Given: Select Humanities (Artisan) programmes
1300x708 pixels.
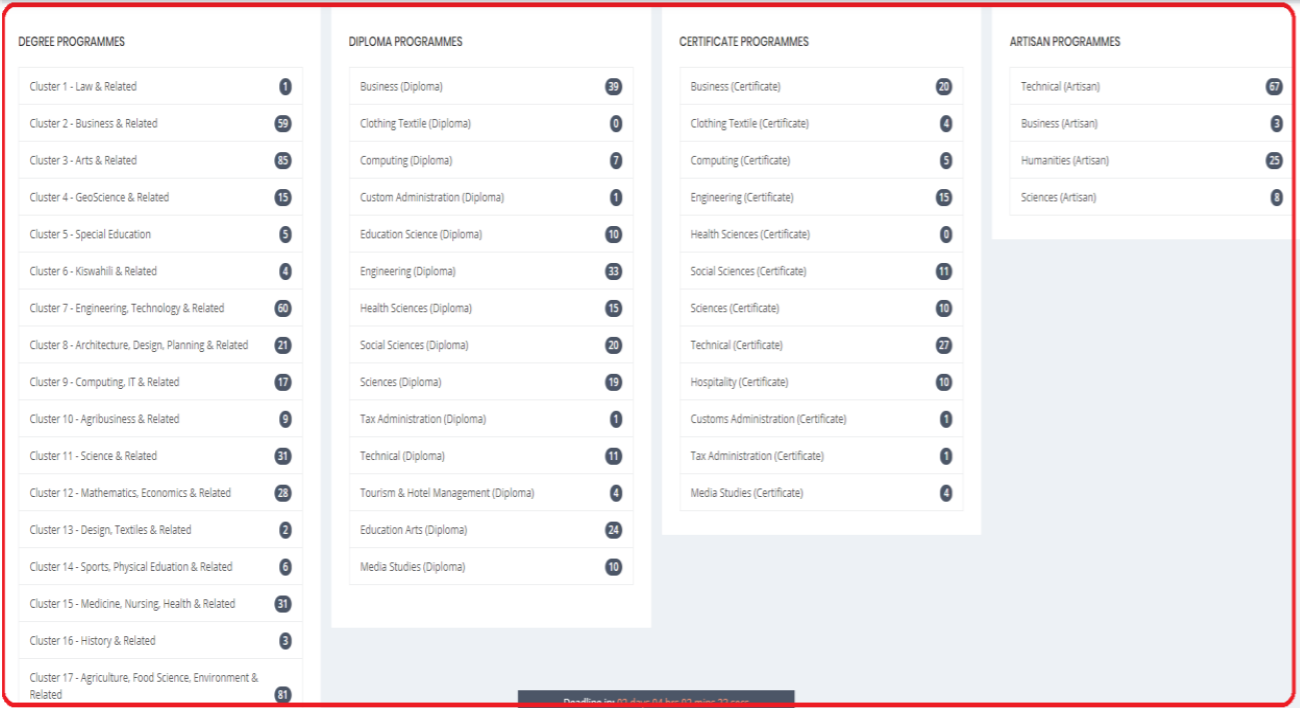Looking at the screenshot, I should point(1064,161).
